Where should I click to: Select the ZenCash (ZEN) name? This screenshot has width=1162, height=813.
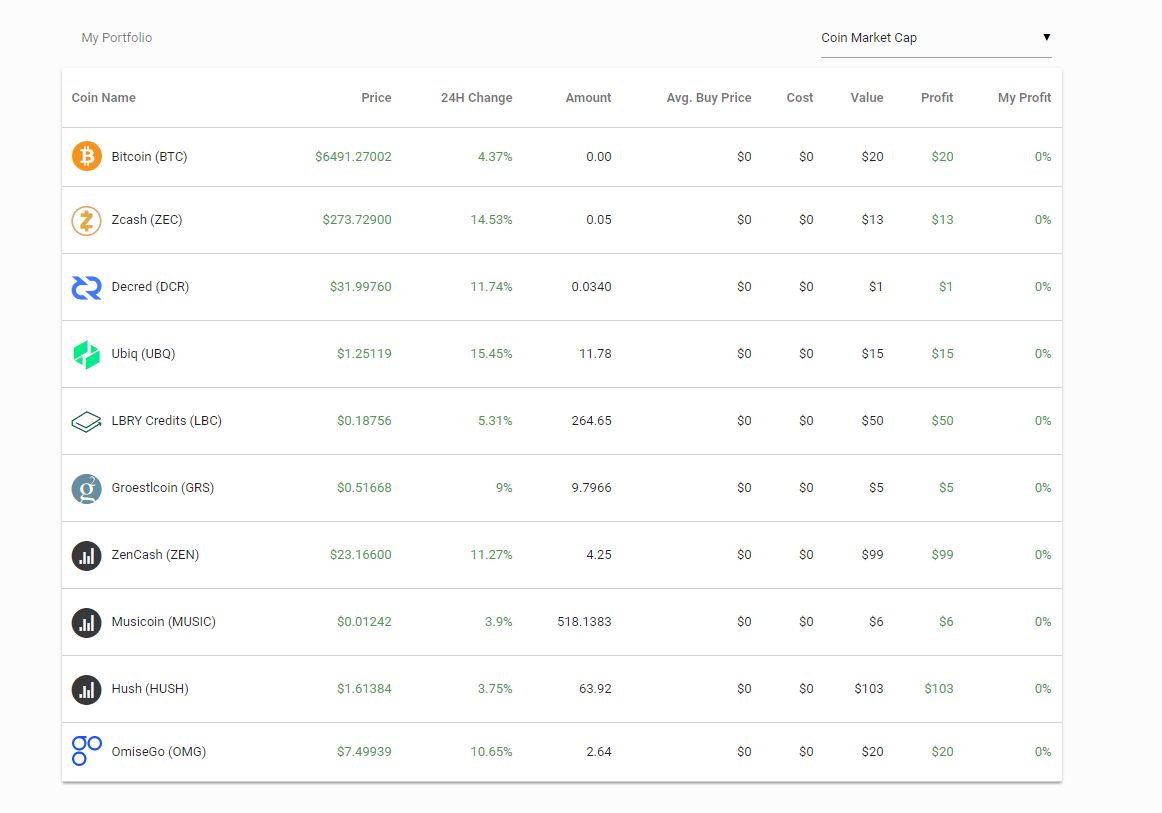pos(156,554)
